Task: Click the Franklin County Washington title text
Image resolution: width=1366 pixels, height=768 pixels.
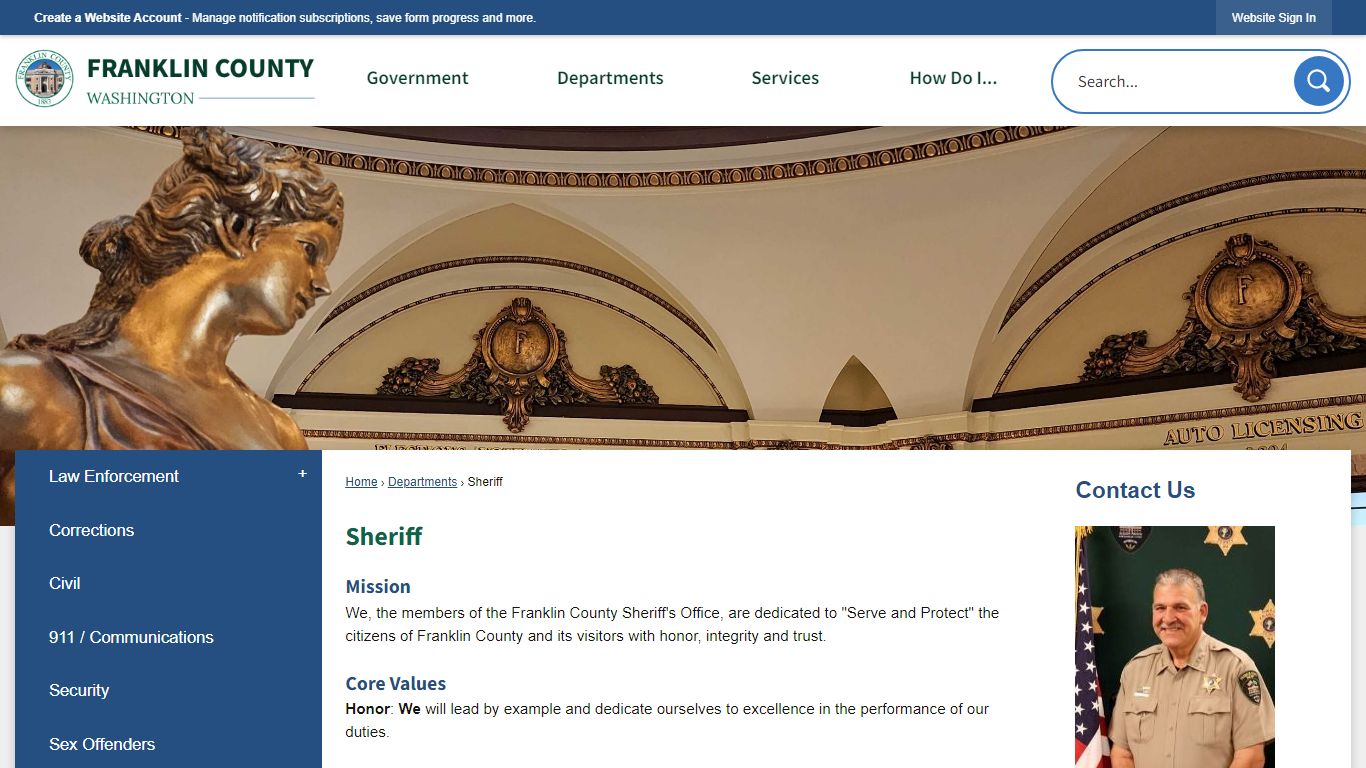Action: coord(200,81)
